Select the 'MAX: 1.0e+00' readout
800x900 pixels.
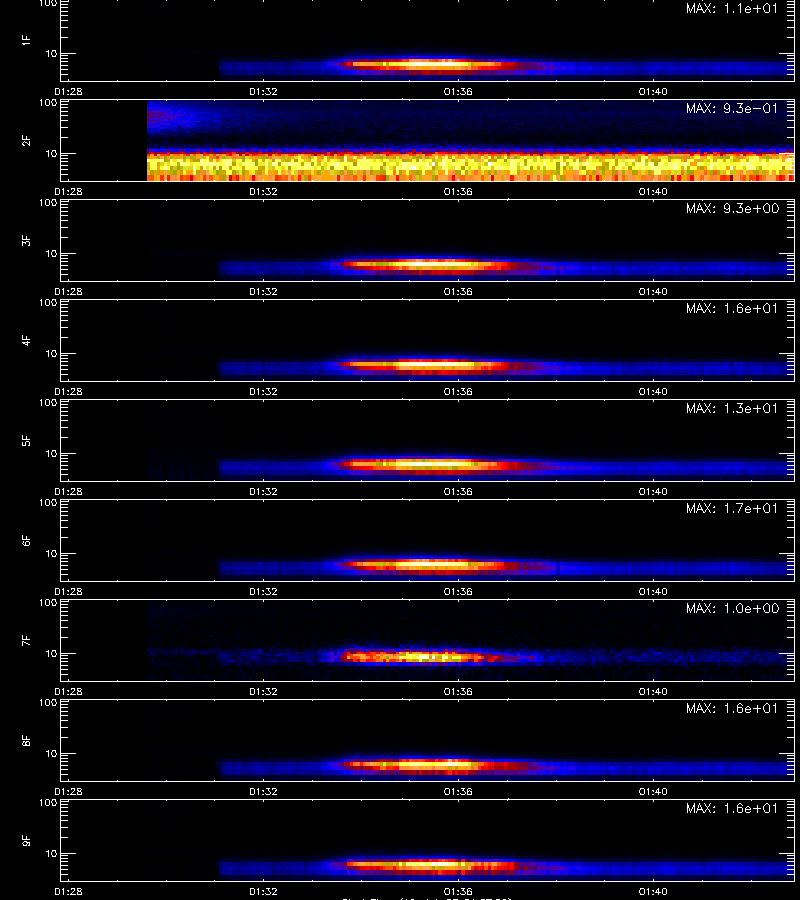[x=732, y=608]
